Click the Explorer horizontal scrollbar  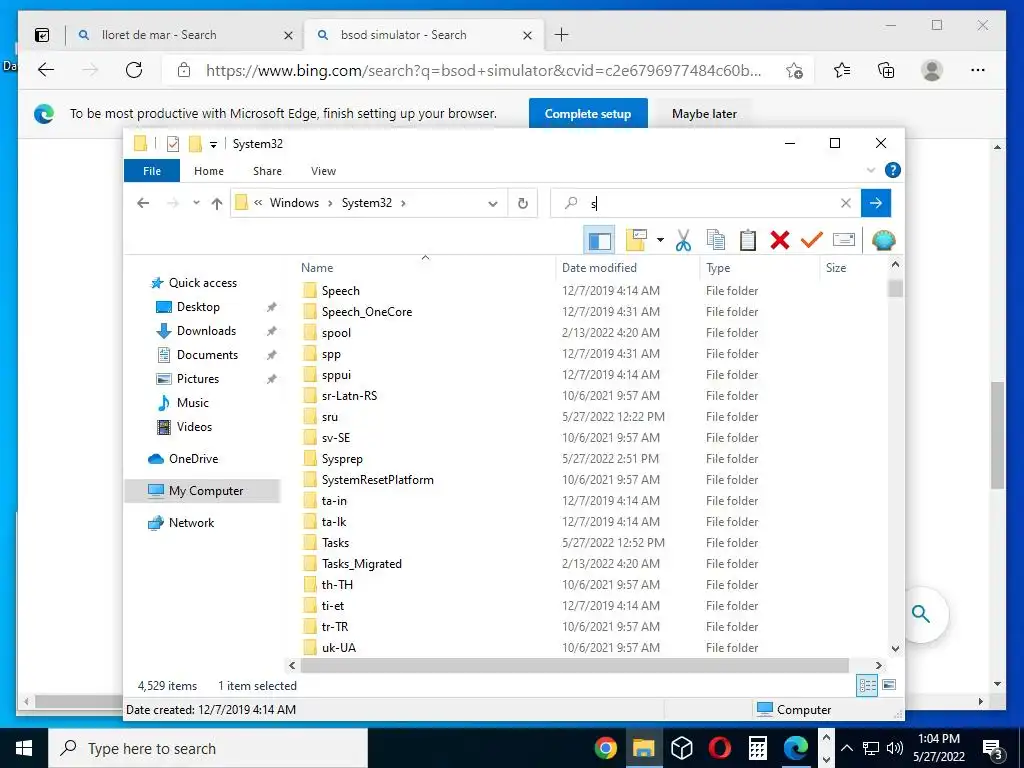click(574, 665)
